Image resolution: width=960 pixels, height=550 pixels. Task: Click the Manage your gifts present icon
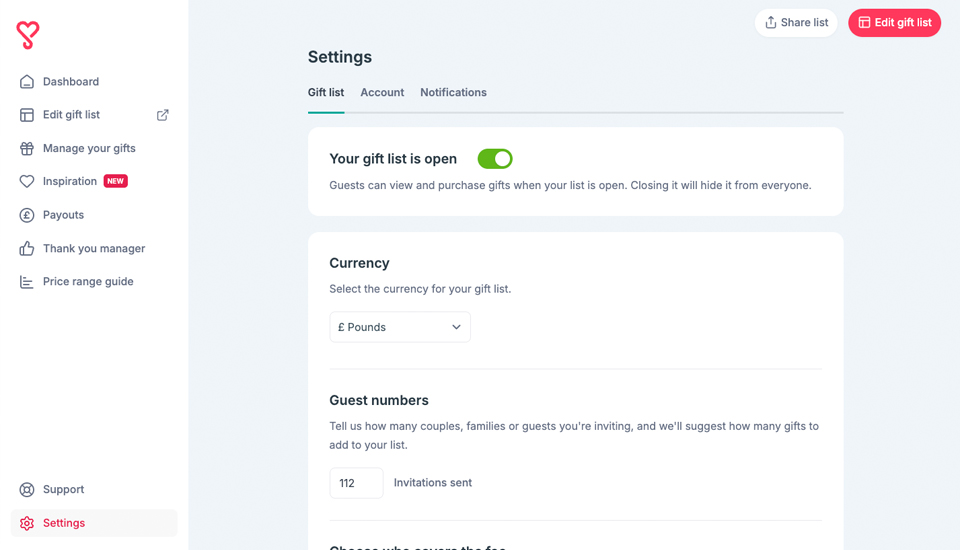click(x=27, y=148)
